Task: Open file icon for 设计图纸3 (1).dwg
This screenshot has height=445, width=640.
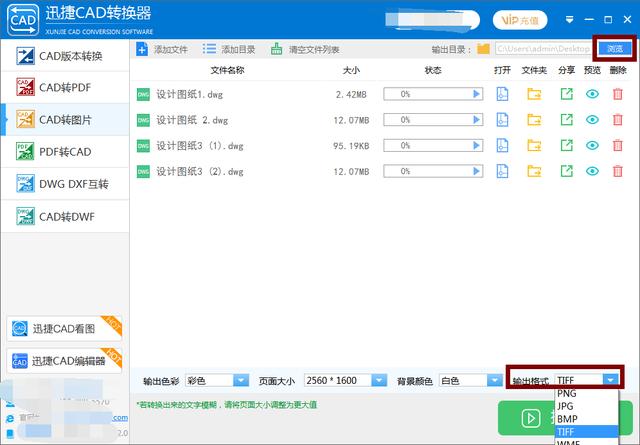Action: pyautogui.click(x=502, y=146)
